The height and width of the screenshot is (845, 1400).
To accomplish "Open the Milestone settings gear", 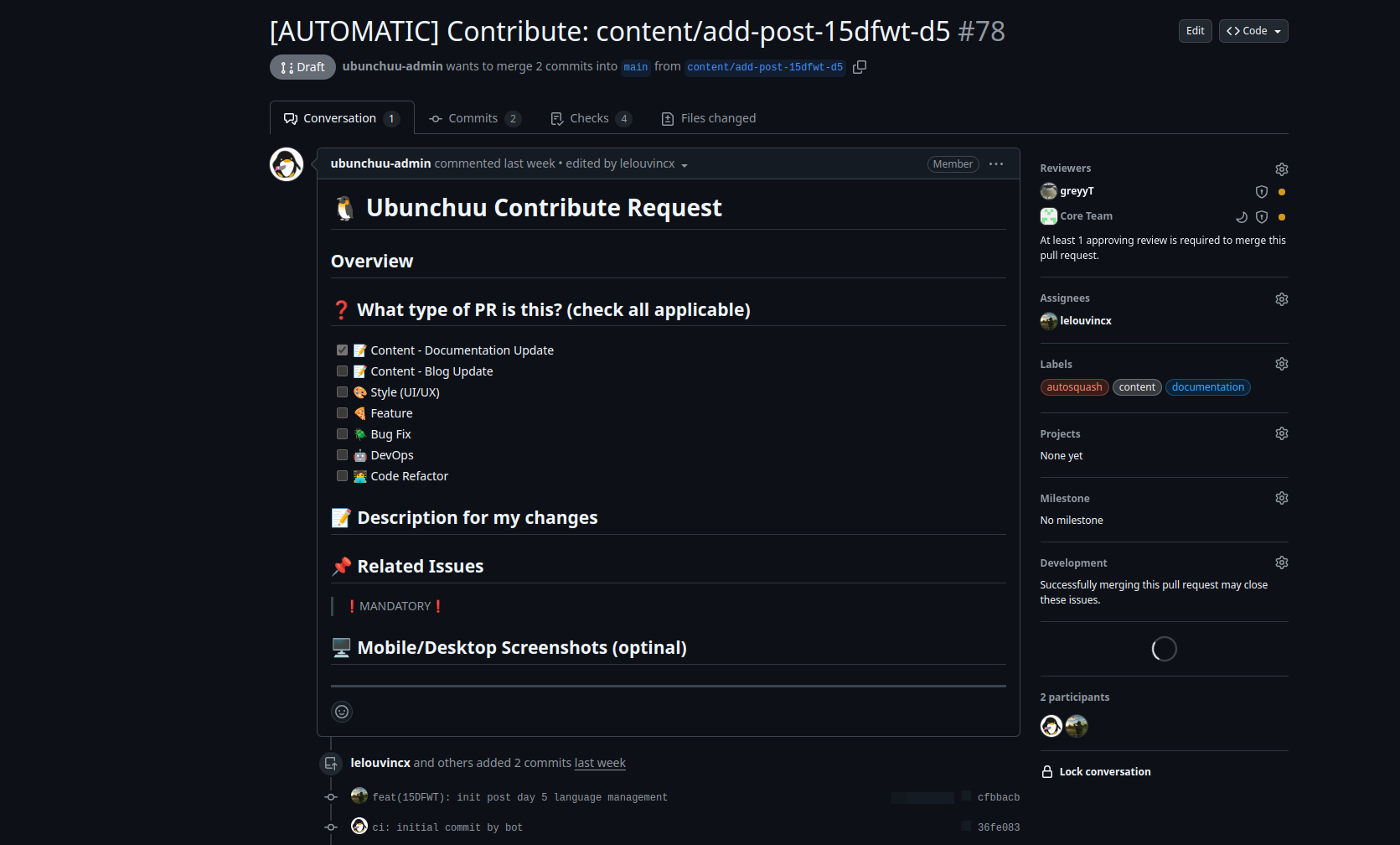I will point(1281,497).
